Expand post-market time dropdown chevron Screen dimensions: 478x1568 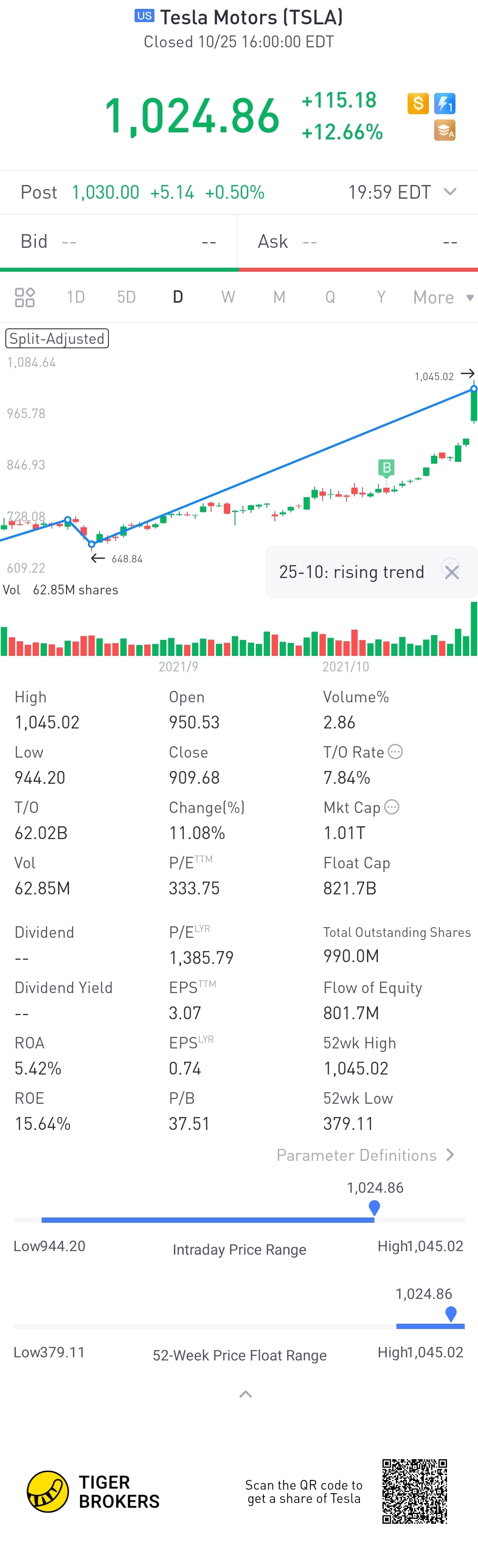click(450, 192)
